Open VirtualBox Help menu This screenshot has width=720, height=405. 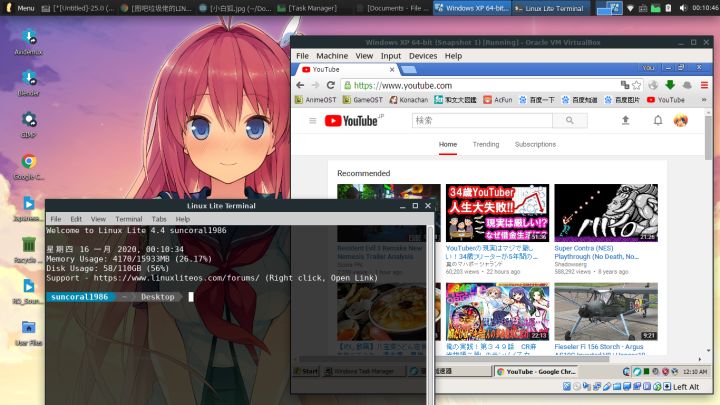(453, 56)
